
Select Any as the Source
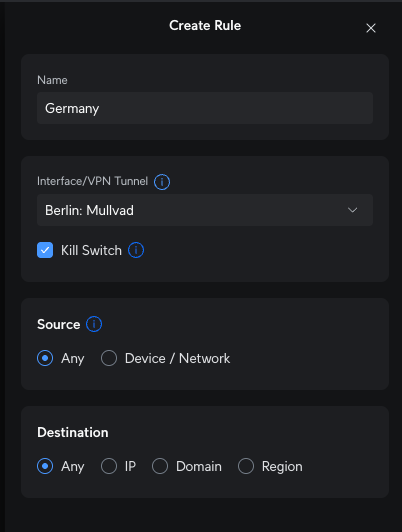click(45, 358)
